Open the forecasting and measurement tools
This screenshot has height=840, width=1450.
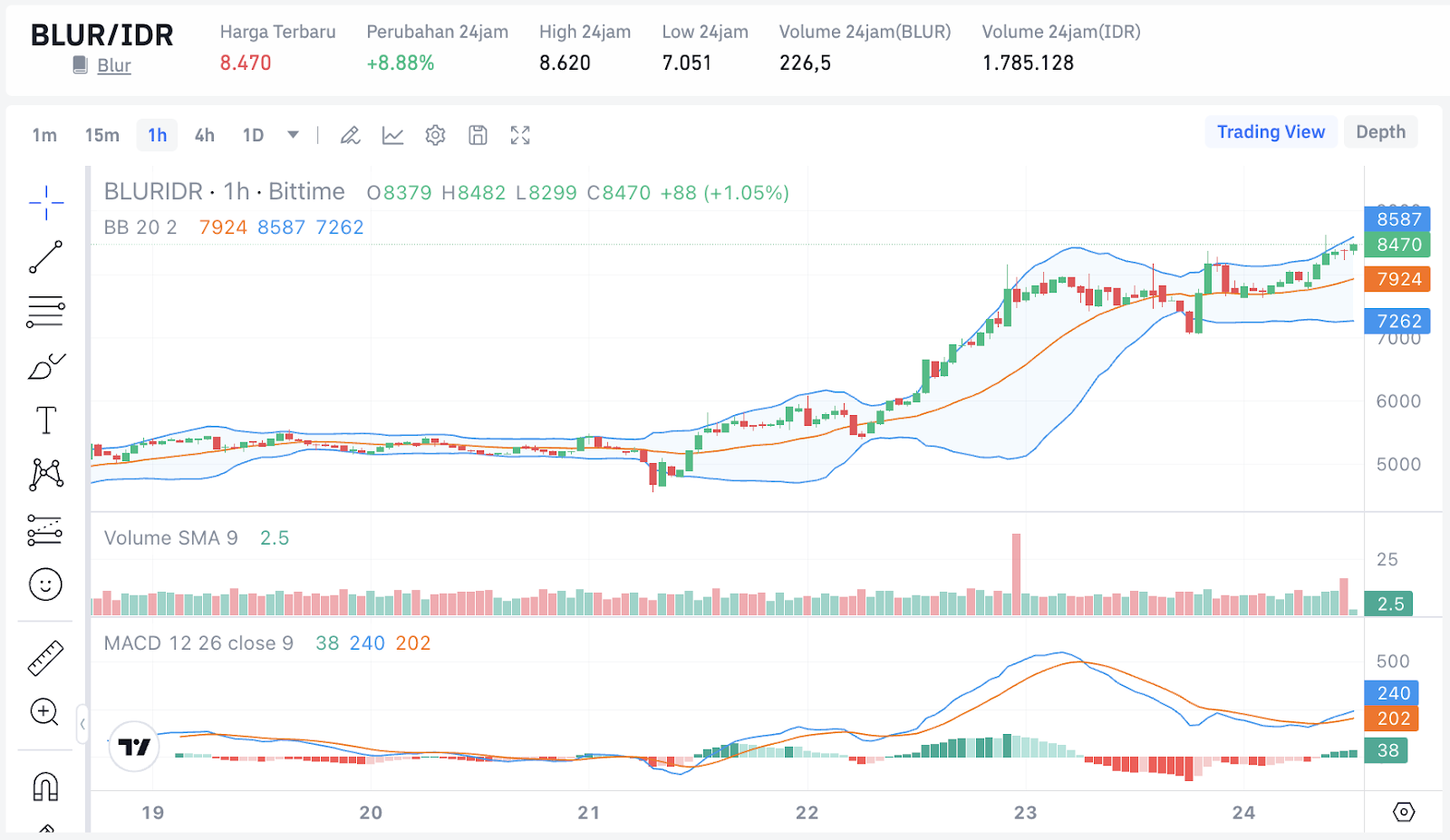pos(44,530)
